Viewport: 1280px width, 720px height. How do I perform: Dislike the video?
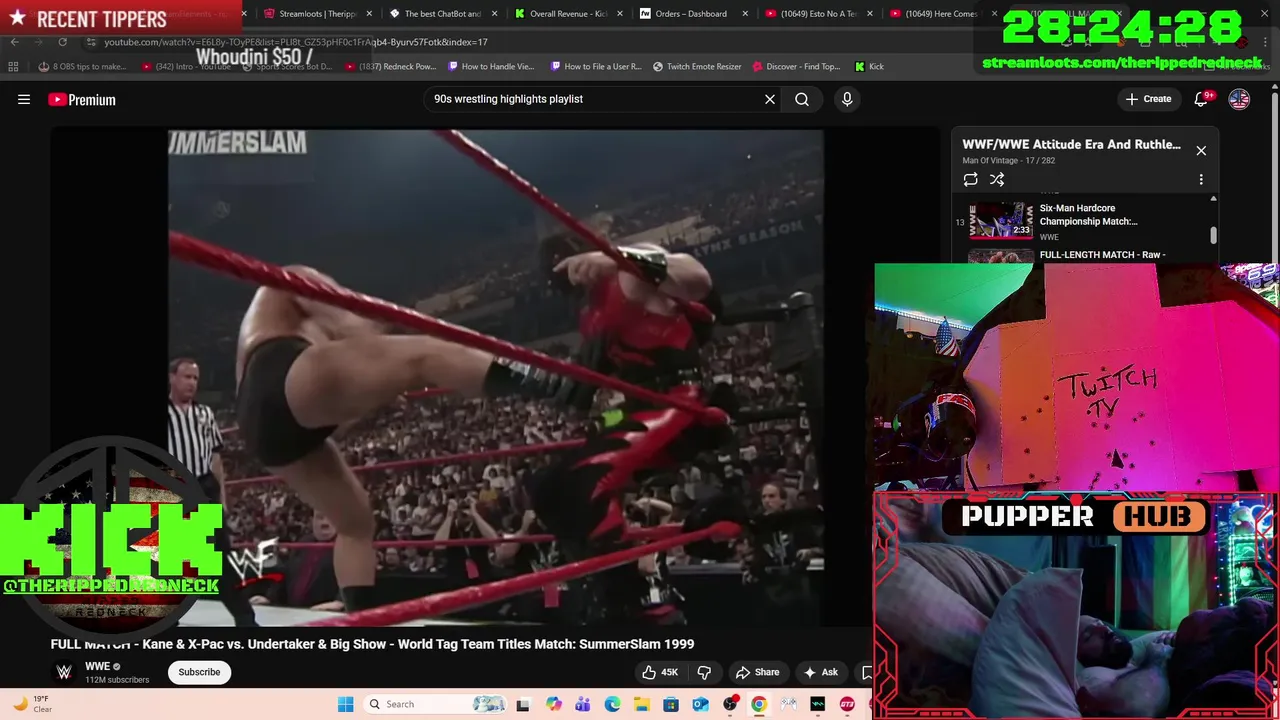(x=704, y=672)
